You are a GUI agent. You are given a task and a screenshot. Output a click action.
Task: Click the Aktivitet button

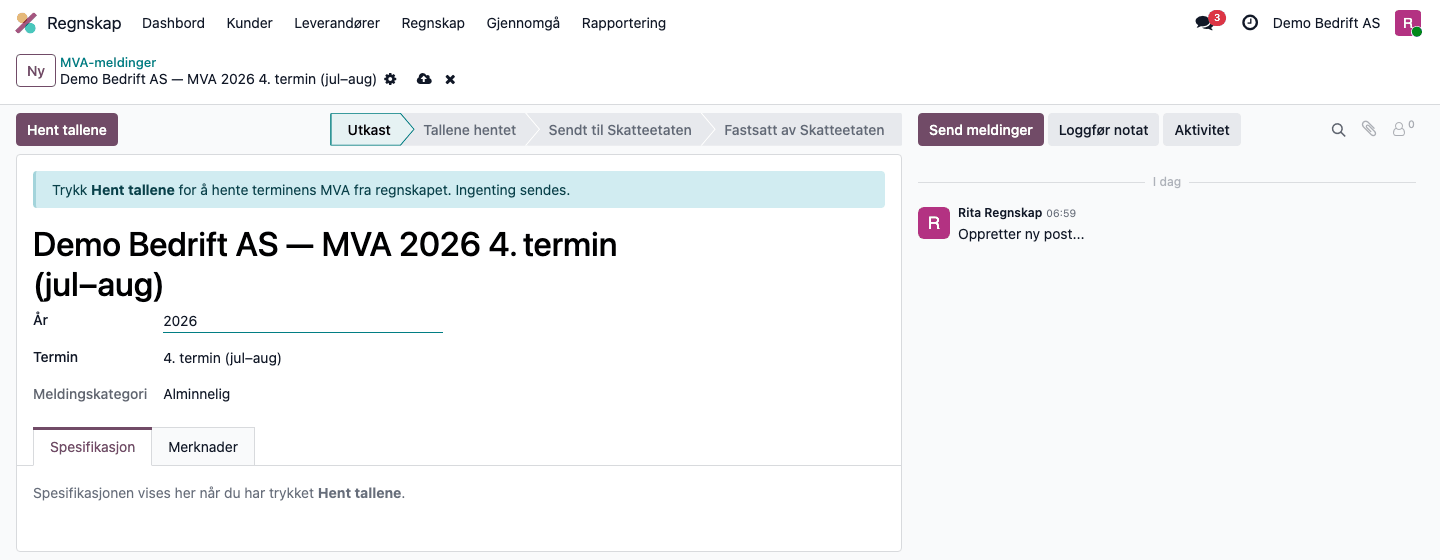(1202, 130)
